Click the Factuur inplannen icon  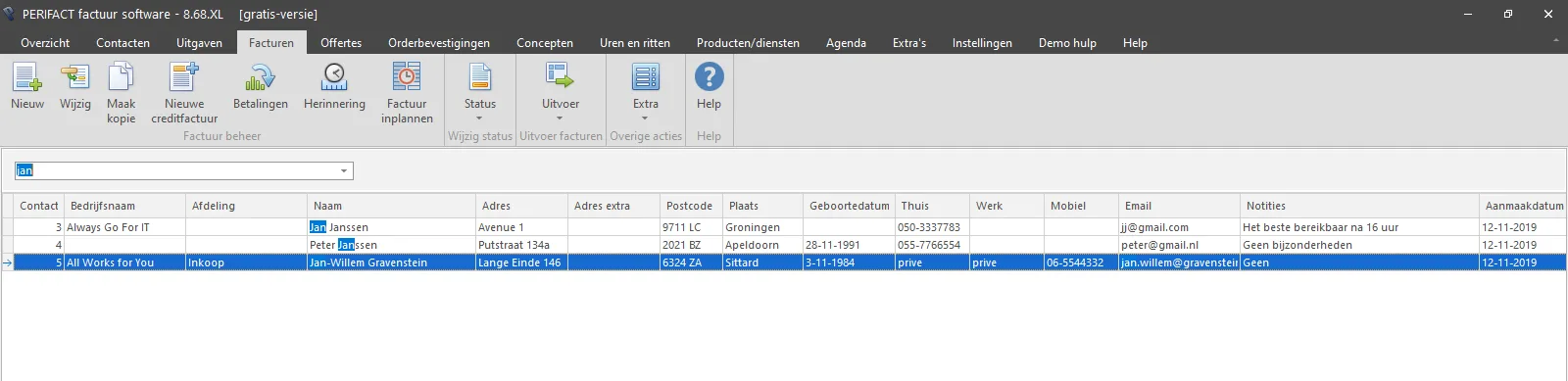407,77
